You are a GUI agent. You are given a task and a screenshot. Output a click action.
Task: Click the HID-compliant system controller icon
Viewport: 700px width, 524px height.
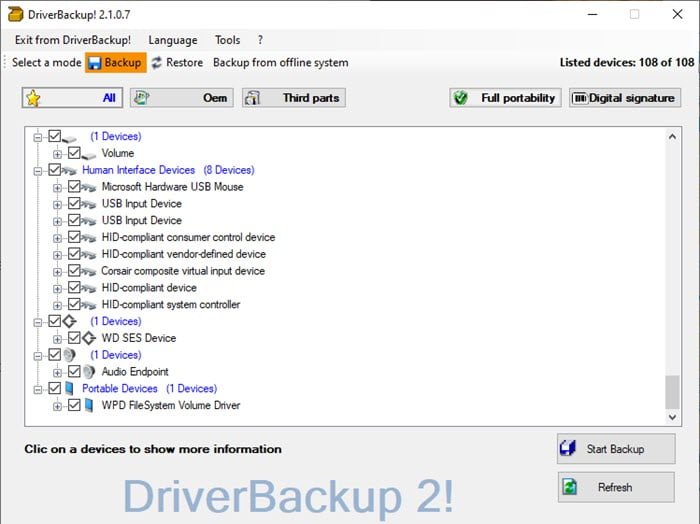pyautogui.click(x=89, y=305)
